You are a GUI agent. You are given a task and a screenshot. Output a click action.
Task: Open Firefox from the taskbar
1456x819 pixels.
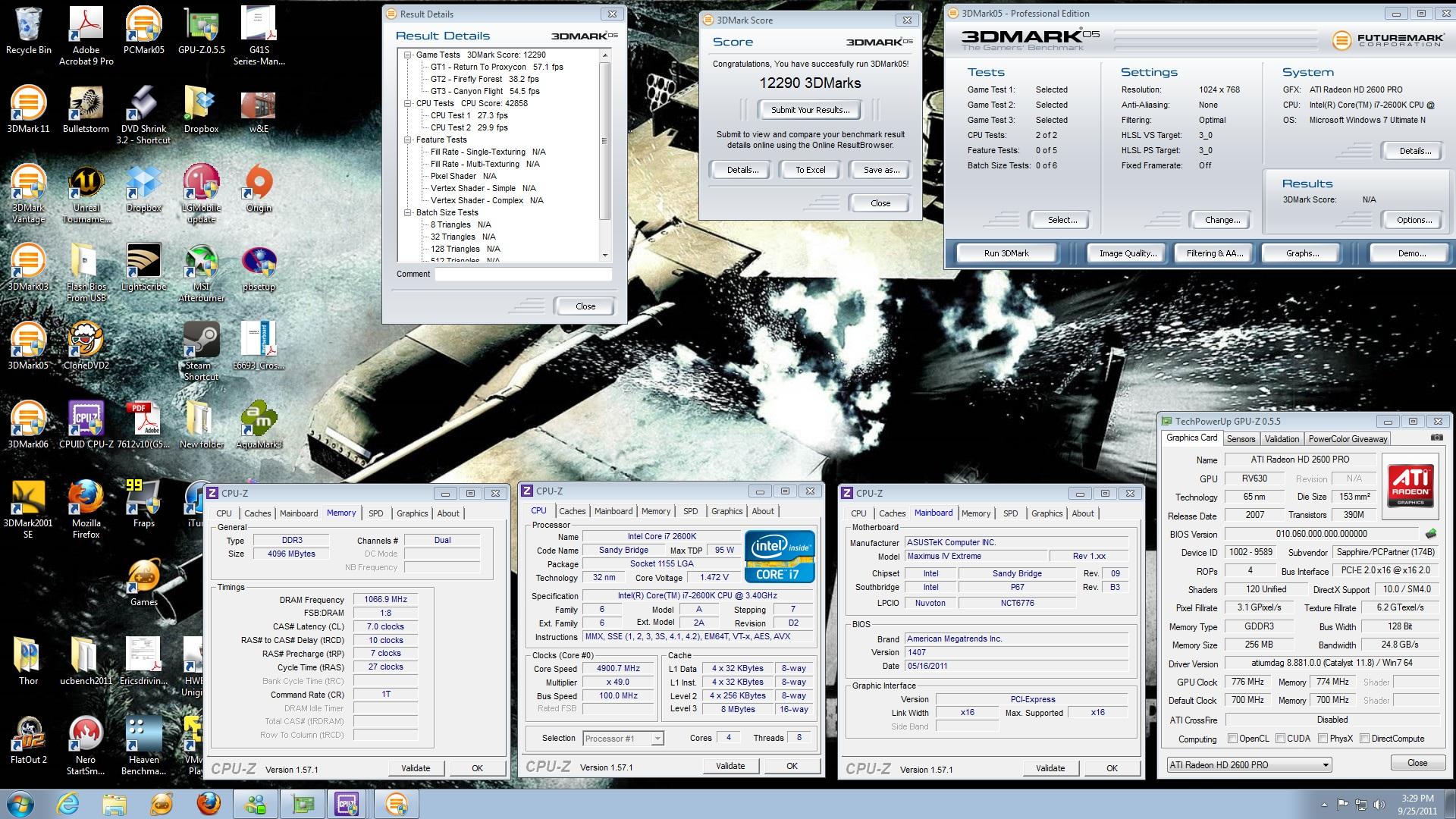(x=208, y=804)
